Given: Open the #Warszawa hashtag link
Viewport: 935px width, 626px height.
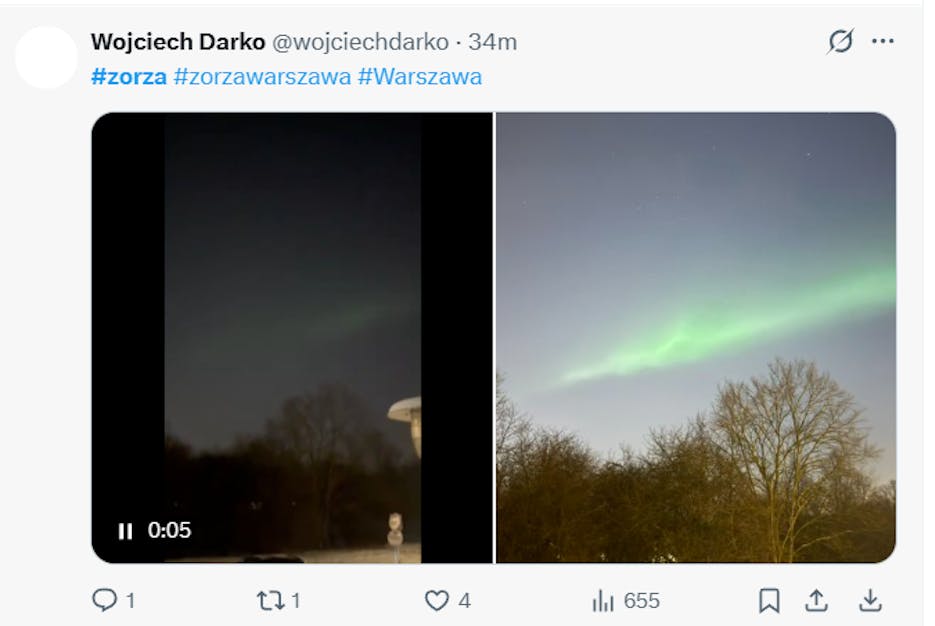Looking at the screenshot, I should (419, 76).
